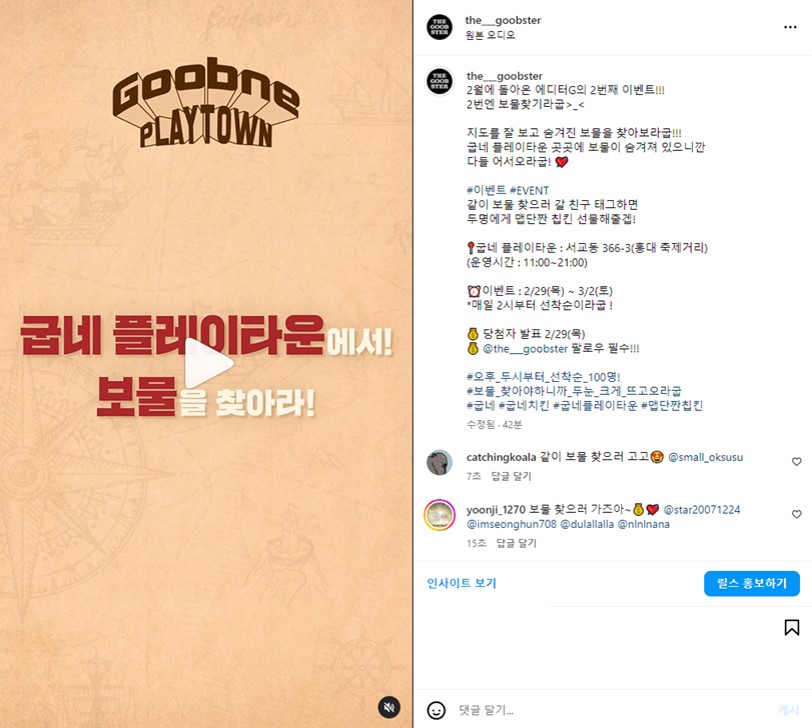
Task: Open the #굽네플레이타운 hashtag
Action: 594,405
